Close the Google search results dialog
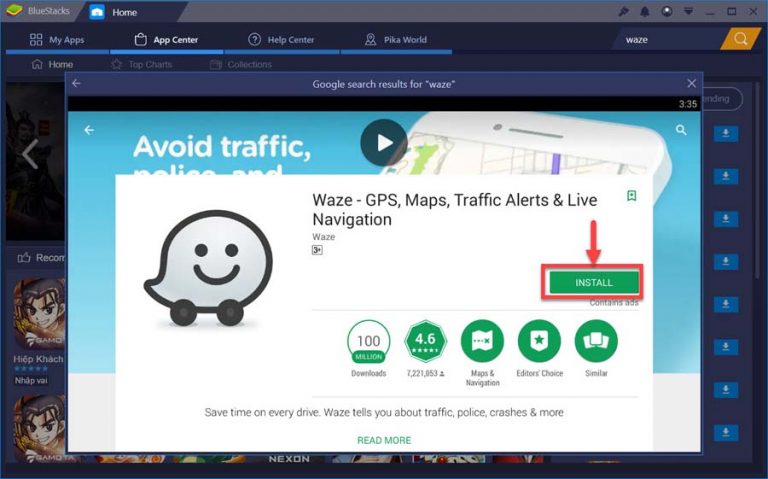Screen dimensions: 768x479 coord(692,83)
